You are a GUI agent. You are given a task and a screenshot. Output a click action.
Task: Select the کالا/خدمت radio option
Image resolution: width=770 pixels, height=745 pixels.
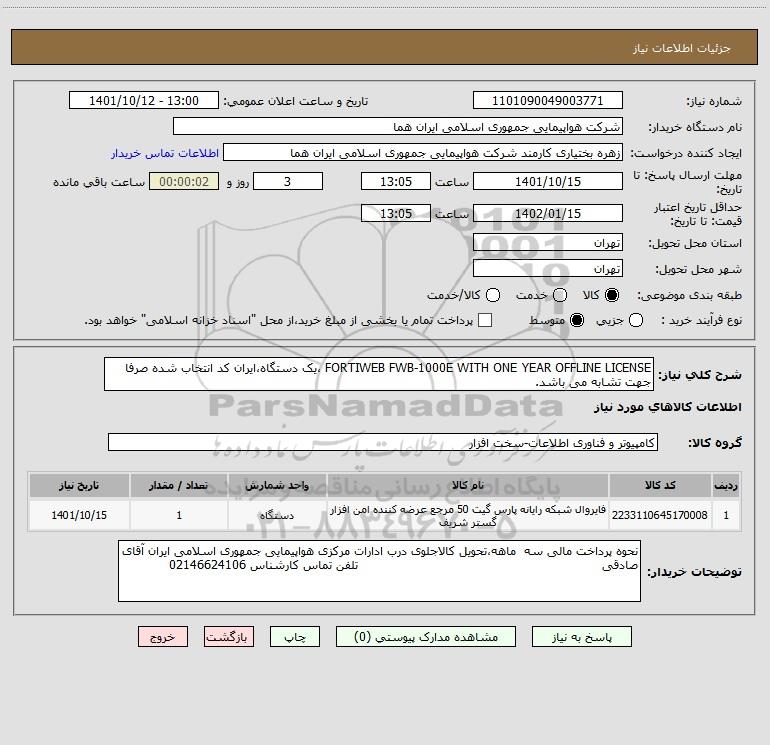click(493, 295)
